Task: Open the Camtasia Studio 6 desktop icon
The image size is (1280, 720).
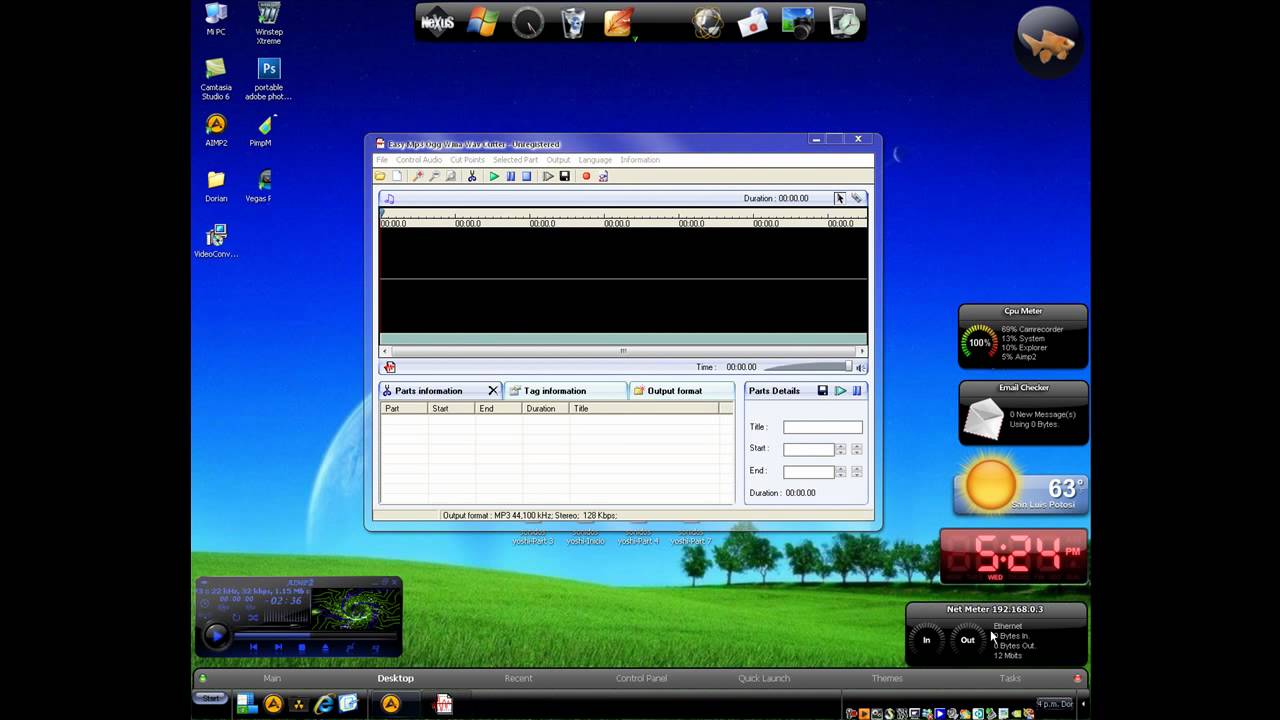Action: (216, 78)
